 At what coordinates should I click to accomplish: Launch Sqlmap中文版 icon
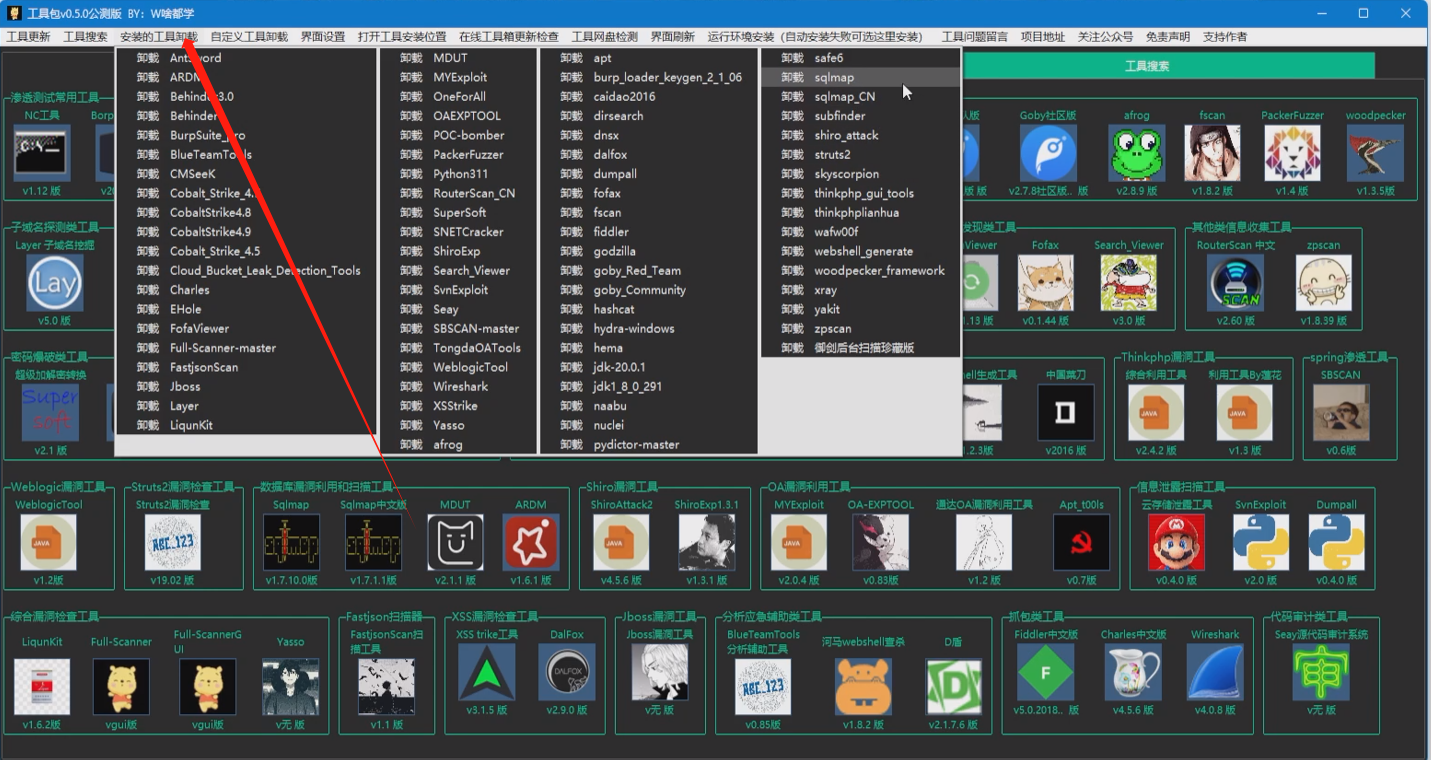click(x=373, y=543)
